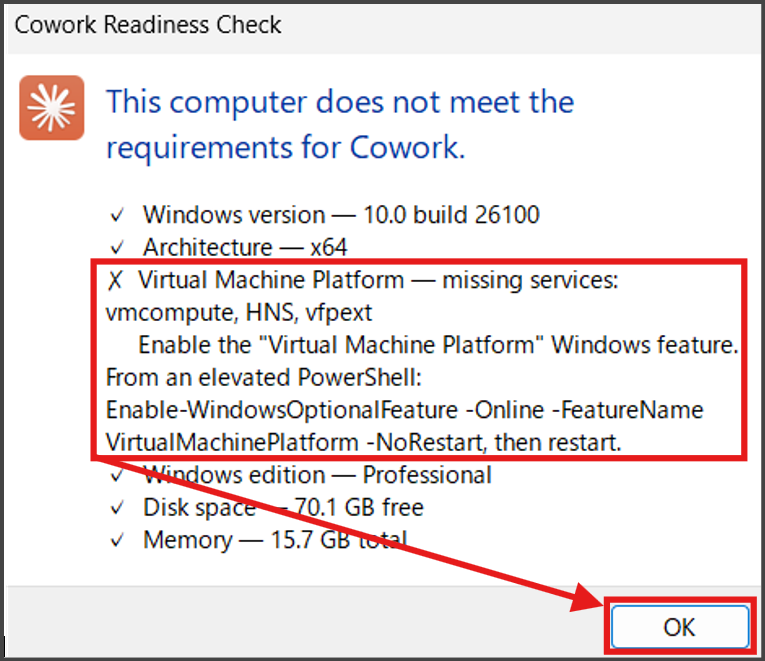Image resolution: width=765 pixels, height=661 pixels.
Task: Click the Enable-WindowsOptionalFeature command text
Action: pyautogui.click(x=404, y=410)
